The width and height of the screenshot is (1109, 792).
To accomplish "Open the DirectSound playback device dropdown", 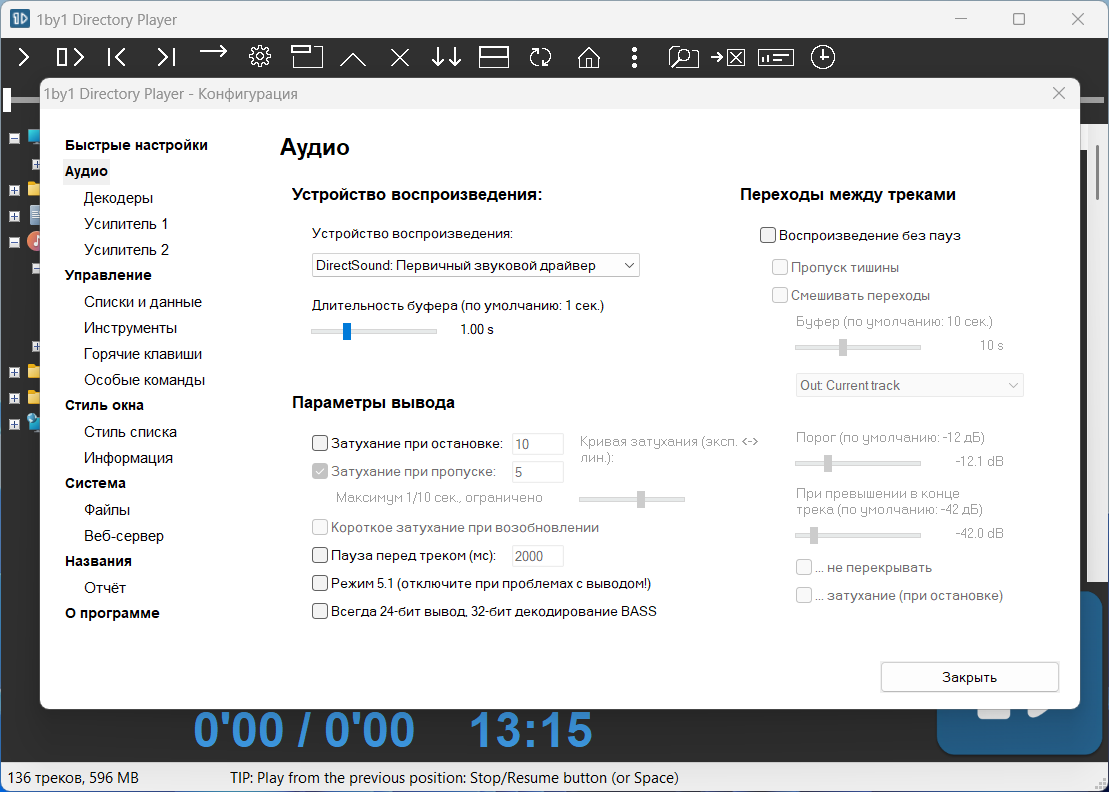I will point(475,265).
